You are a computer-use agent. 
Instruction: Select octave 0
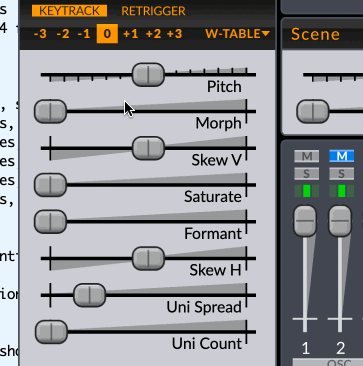pyautogui.click(x=107, y=34)
